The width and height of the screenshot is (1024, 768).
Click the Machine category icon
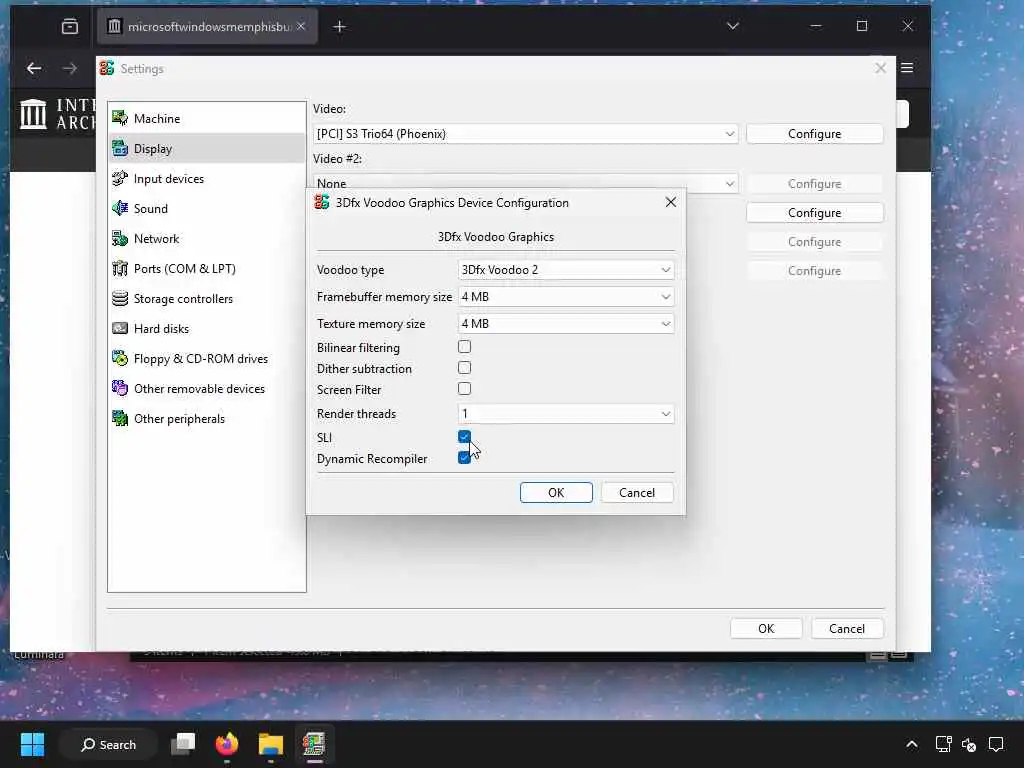click(120, 118)
